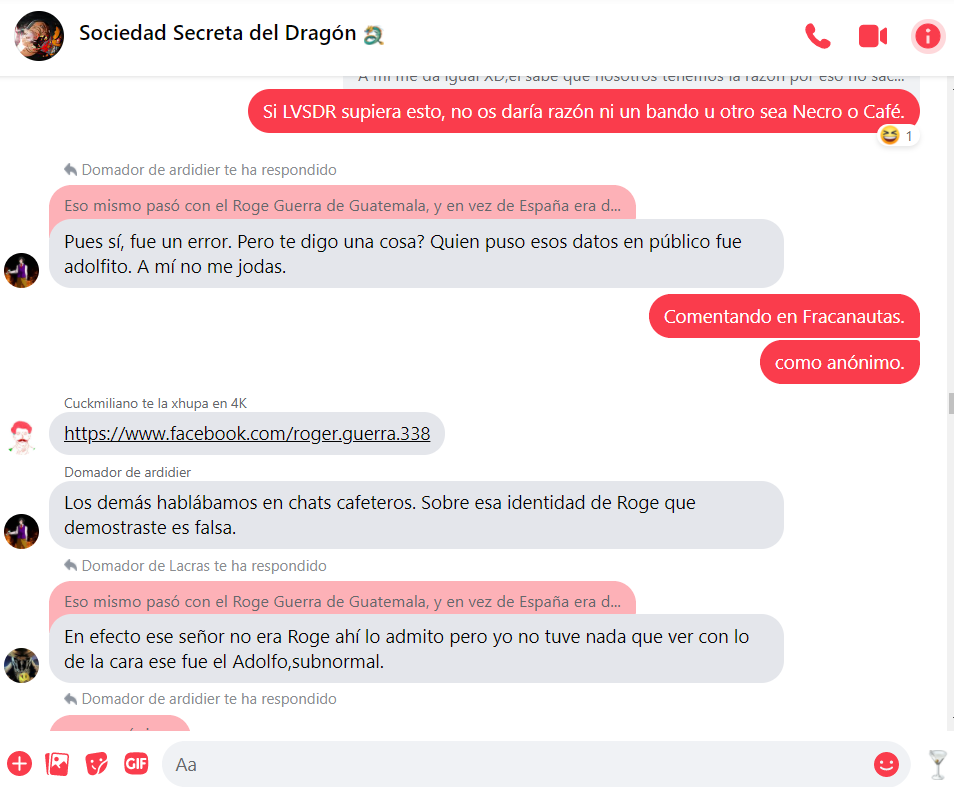Click the Sociedad Secreta del Dragón title

tap(218, 33)
